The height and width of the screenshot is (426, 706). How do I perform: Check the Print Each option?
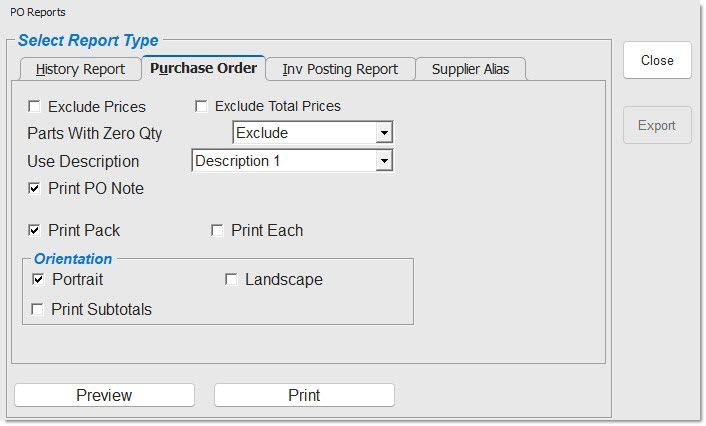click(217, 231)
